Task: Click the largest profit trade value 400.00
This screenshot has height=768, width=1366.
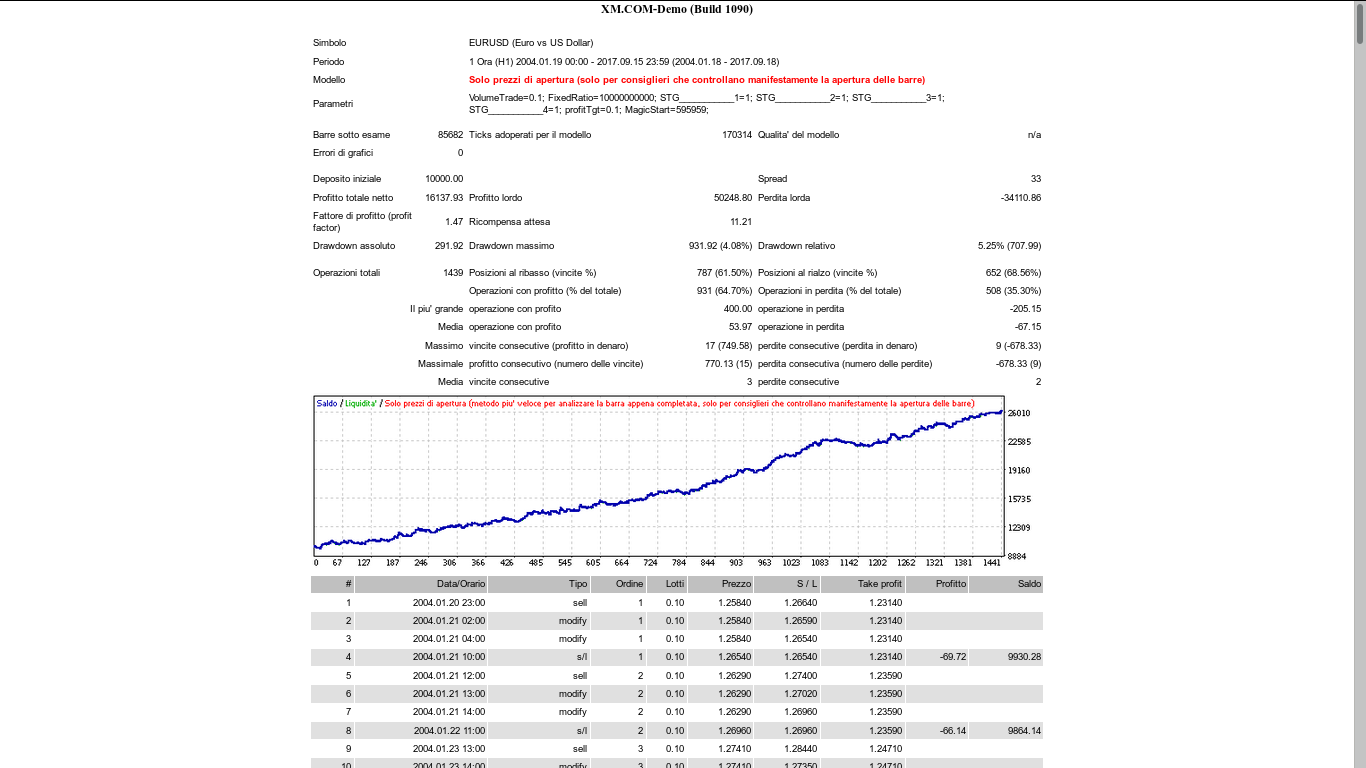Action: tap(738, 309)
